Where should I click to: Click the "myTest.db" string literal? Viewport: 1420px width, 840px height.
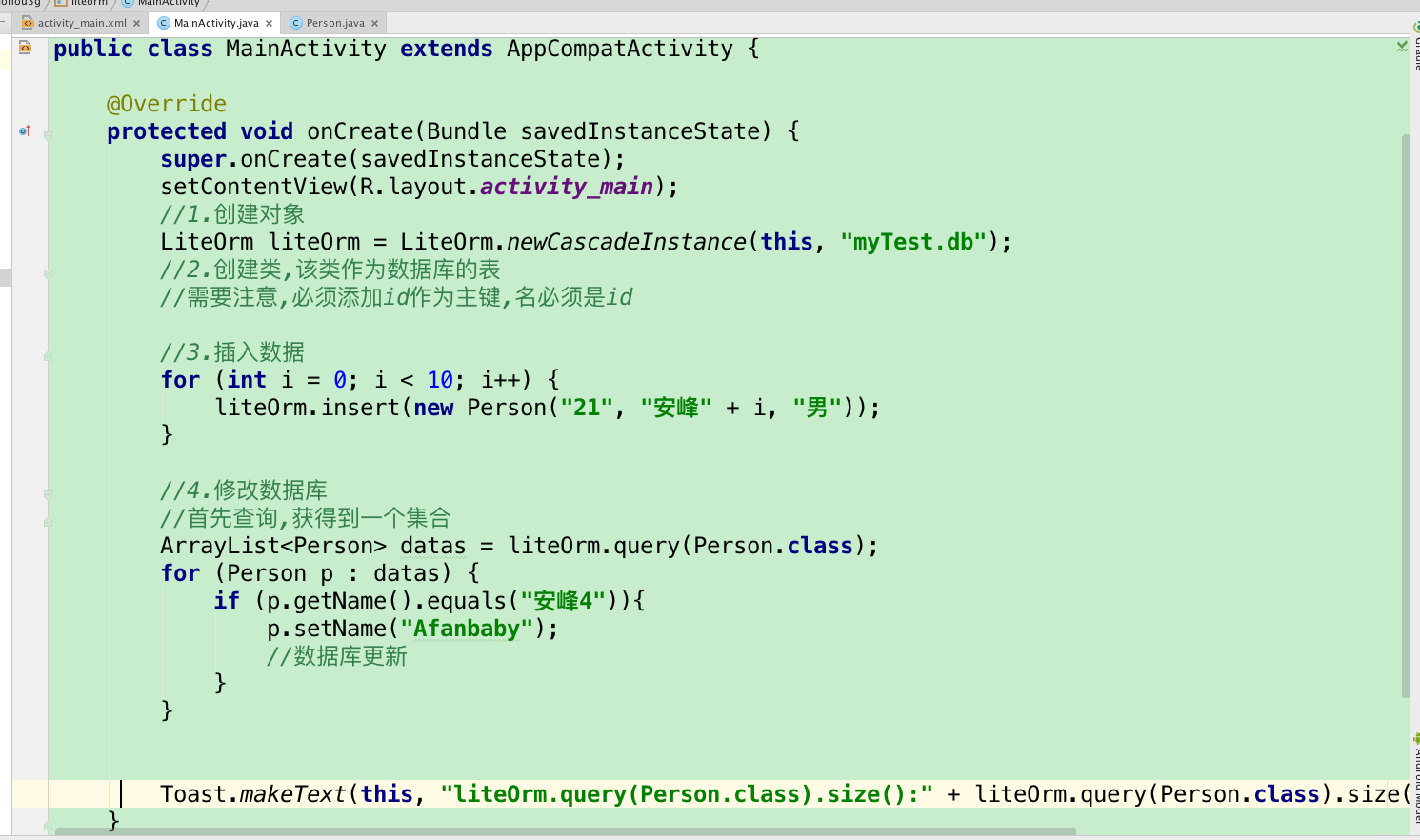click(x=913, y=242)
